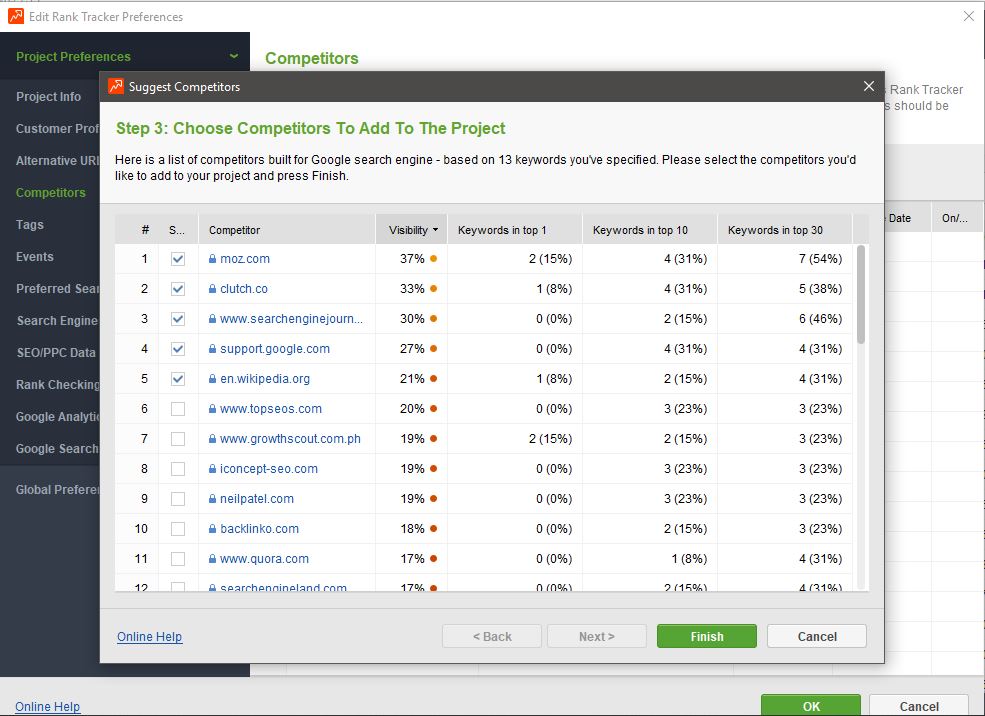Open the Events preferences section
This screenshot has height=716, width=985.
(35, 257)
